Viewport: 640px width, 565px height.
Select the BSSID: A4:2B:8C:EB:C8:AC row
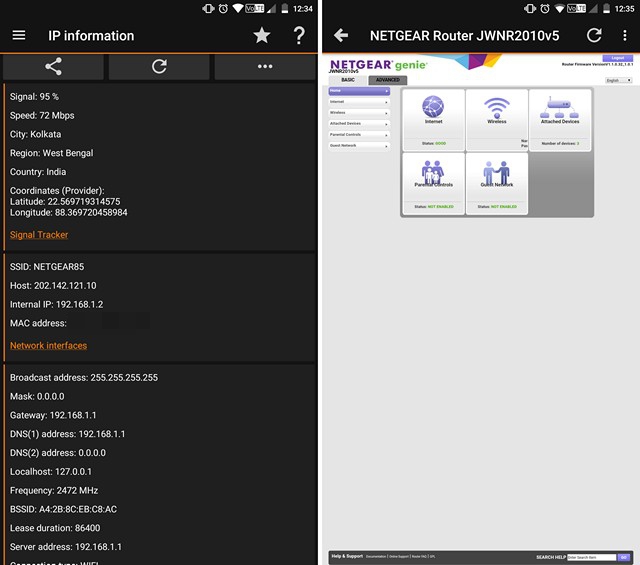(x=63, y=509)
